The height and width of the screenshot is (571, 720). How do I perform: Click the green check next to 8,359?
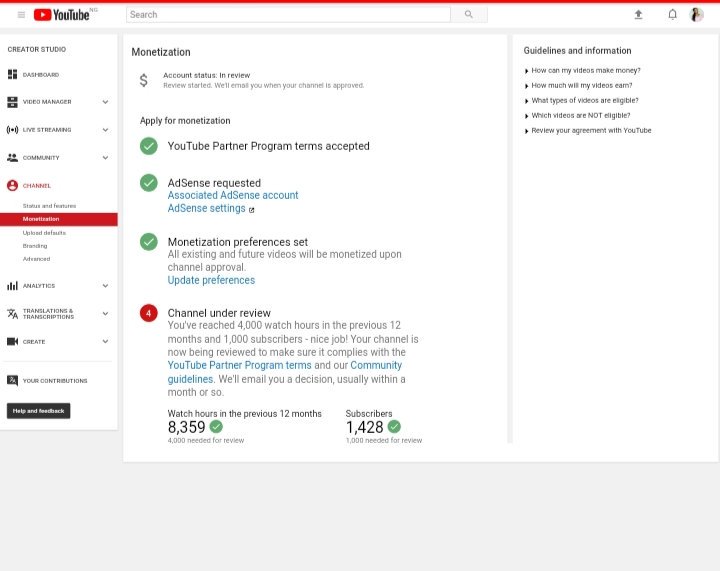pos(216,427)
